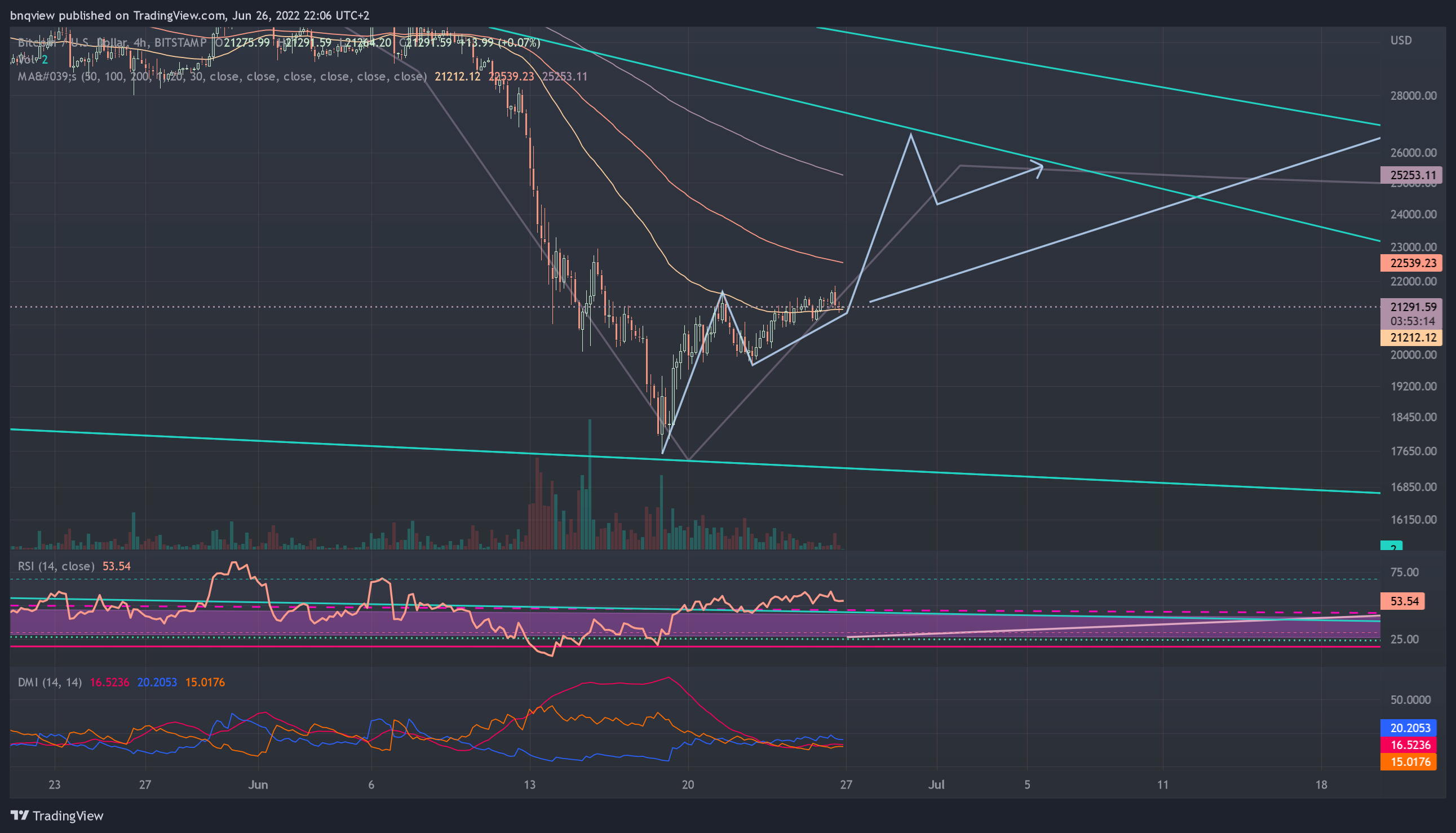Click the 22539.23 price tag on scale
This screenshot has height=833, width=1456.
click(1411, 263)
